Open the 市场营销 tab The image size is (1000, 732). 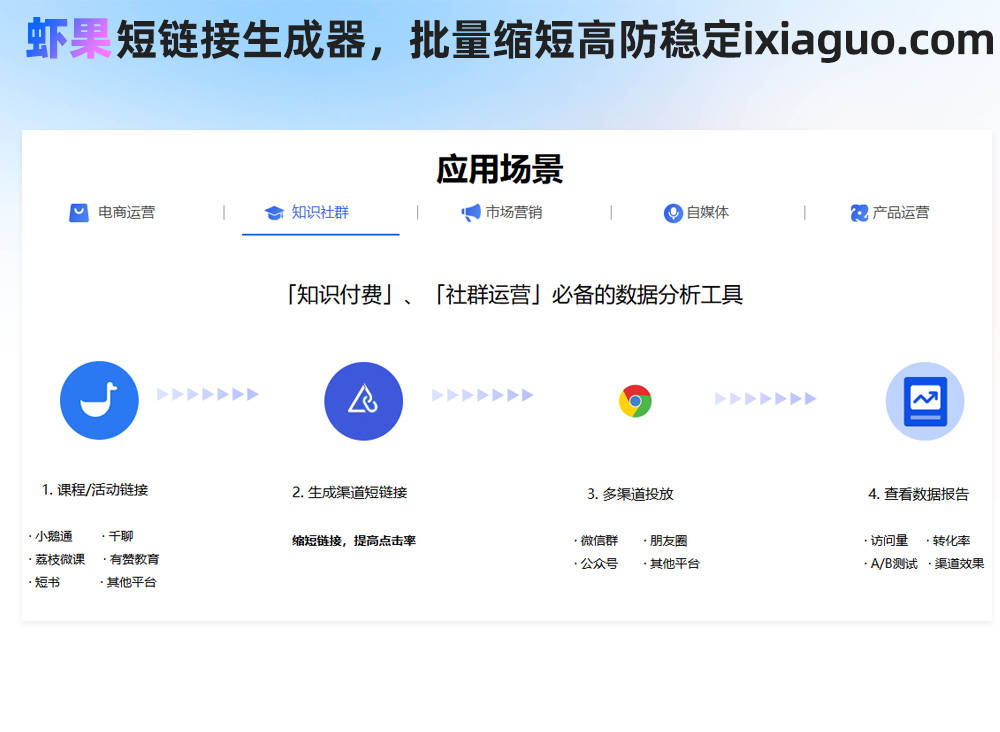514,213
